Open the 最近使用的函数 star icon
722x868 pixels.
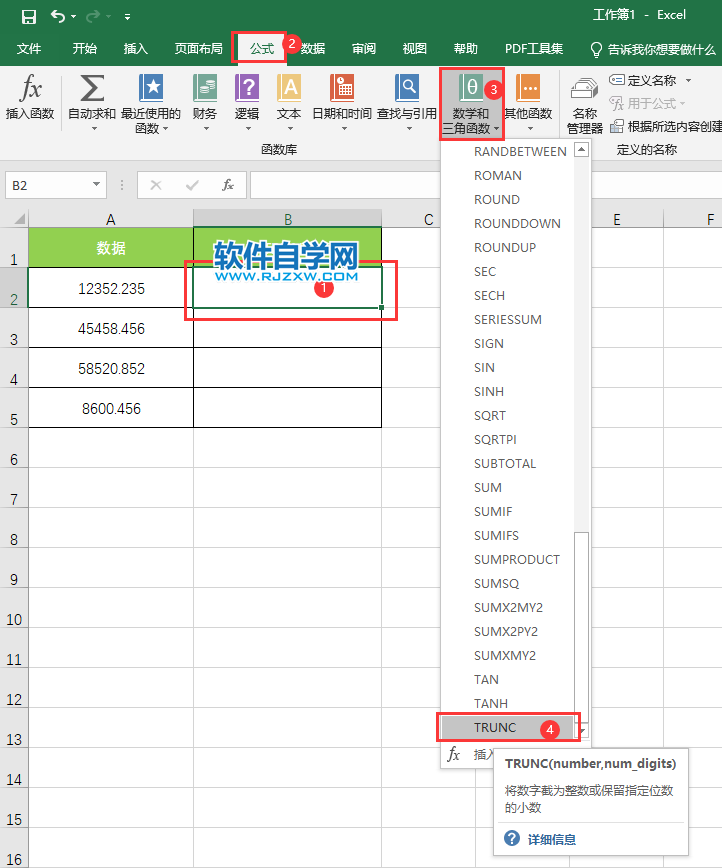pos(151,89)
